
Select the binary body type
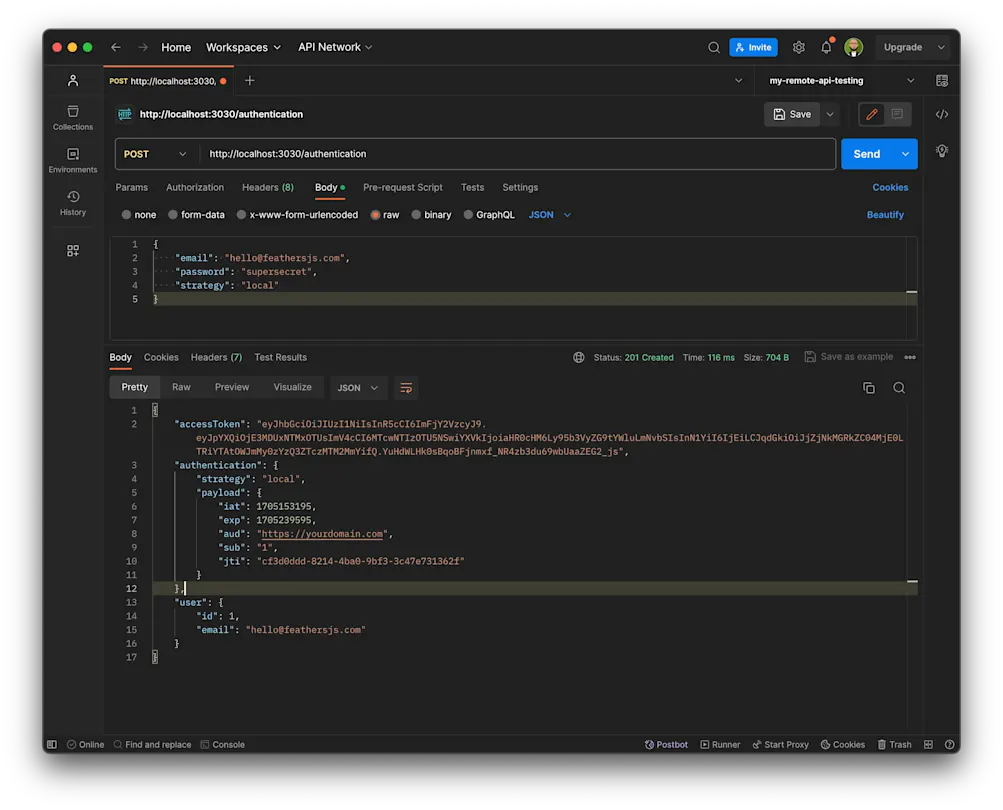click(x=431, y=215)
